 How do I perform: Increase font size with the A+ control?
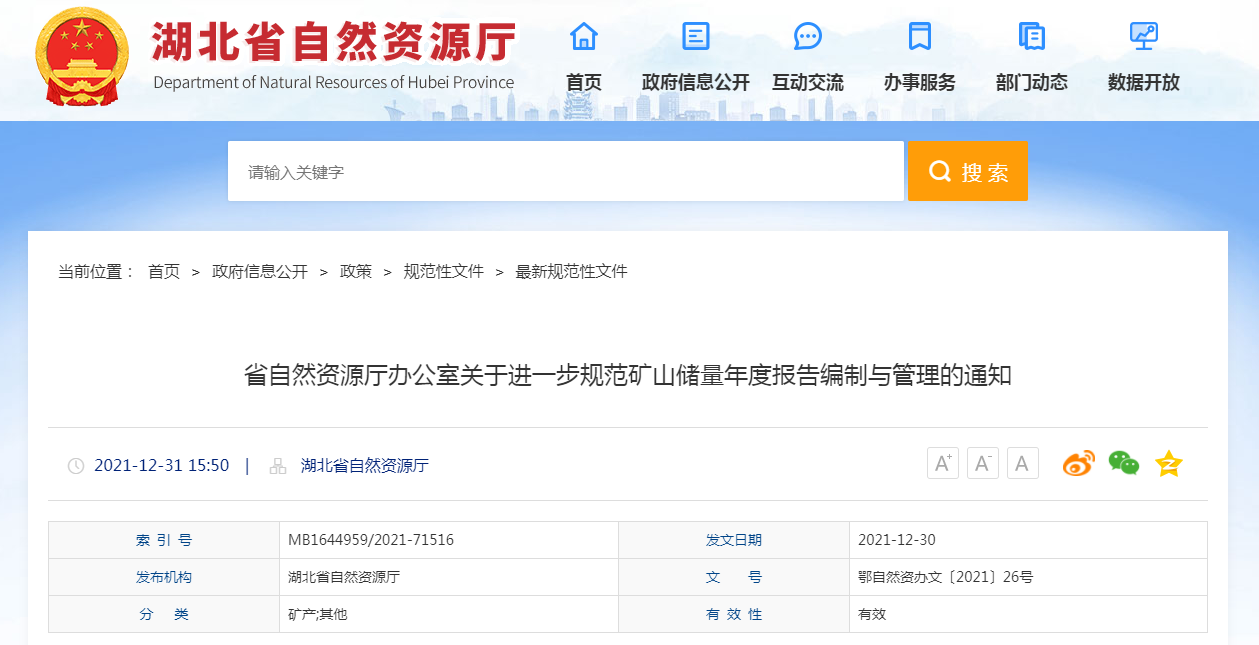942,462
